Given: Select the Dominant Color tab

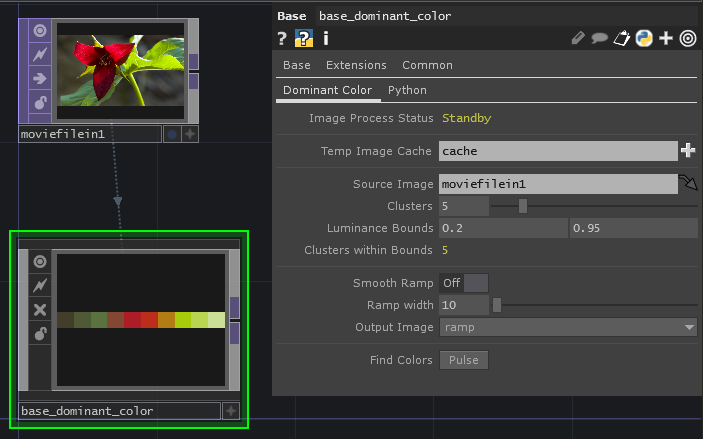Looking at the screenshot, I should [x=327, y=90].
